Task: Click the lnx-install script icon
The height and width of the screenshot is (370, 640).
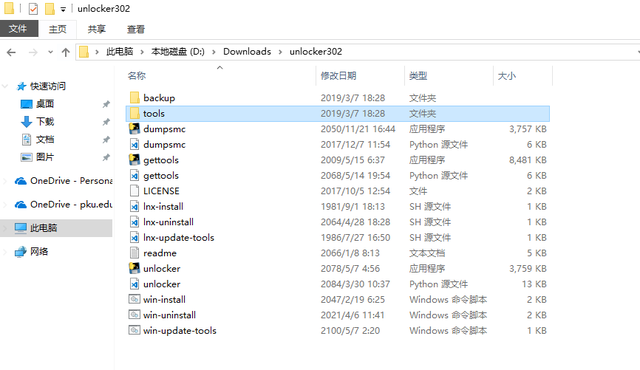Action: coord(135,206)
